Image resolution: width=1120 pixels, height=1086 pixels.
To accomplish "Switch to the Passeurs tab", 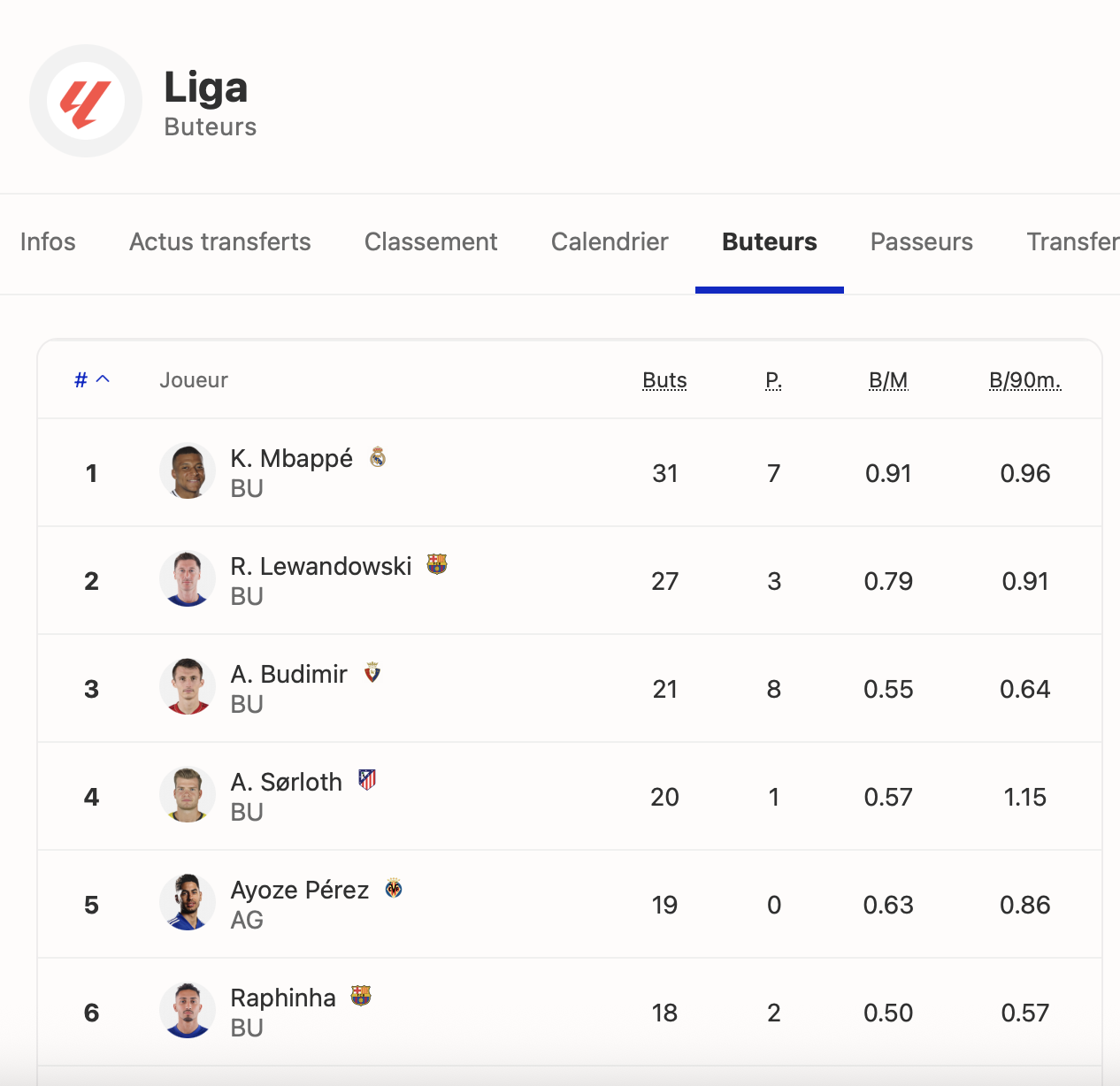I will click(x=921, y=242).
